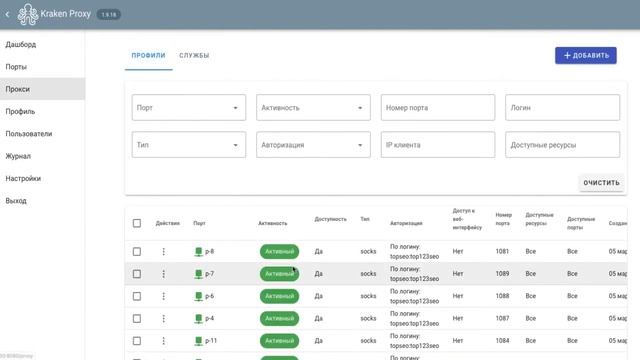
Task: Click the Порт column header
Action: 199,223
